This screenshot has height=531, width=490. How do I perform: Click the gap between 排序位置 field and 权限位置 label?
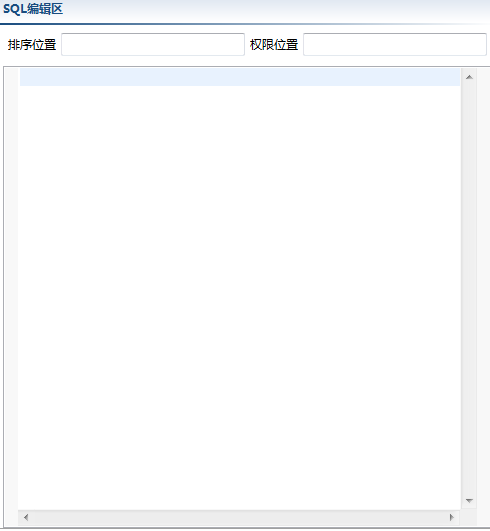coord(247,44)
